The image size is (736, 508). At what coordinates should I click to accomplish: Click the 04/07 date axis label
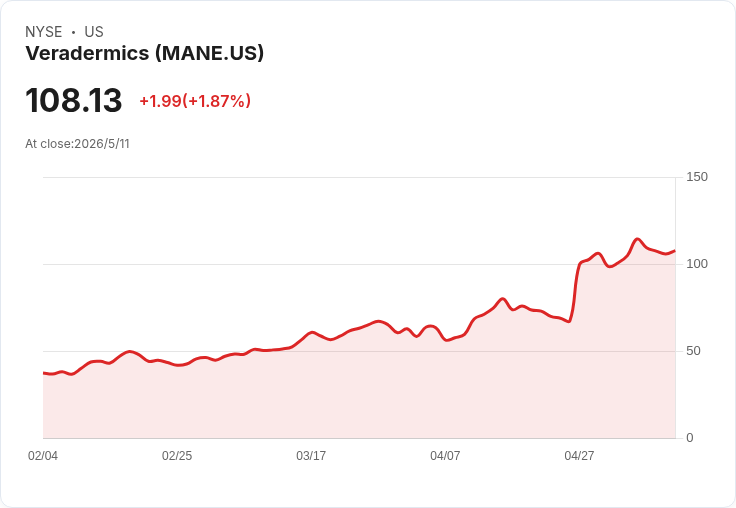pyautogui.click(x=445, y=456)
